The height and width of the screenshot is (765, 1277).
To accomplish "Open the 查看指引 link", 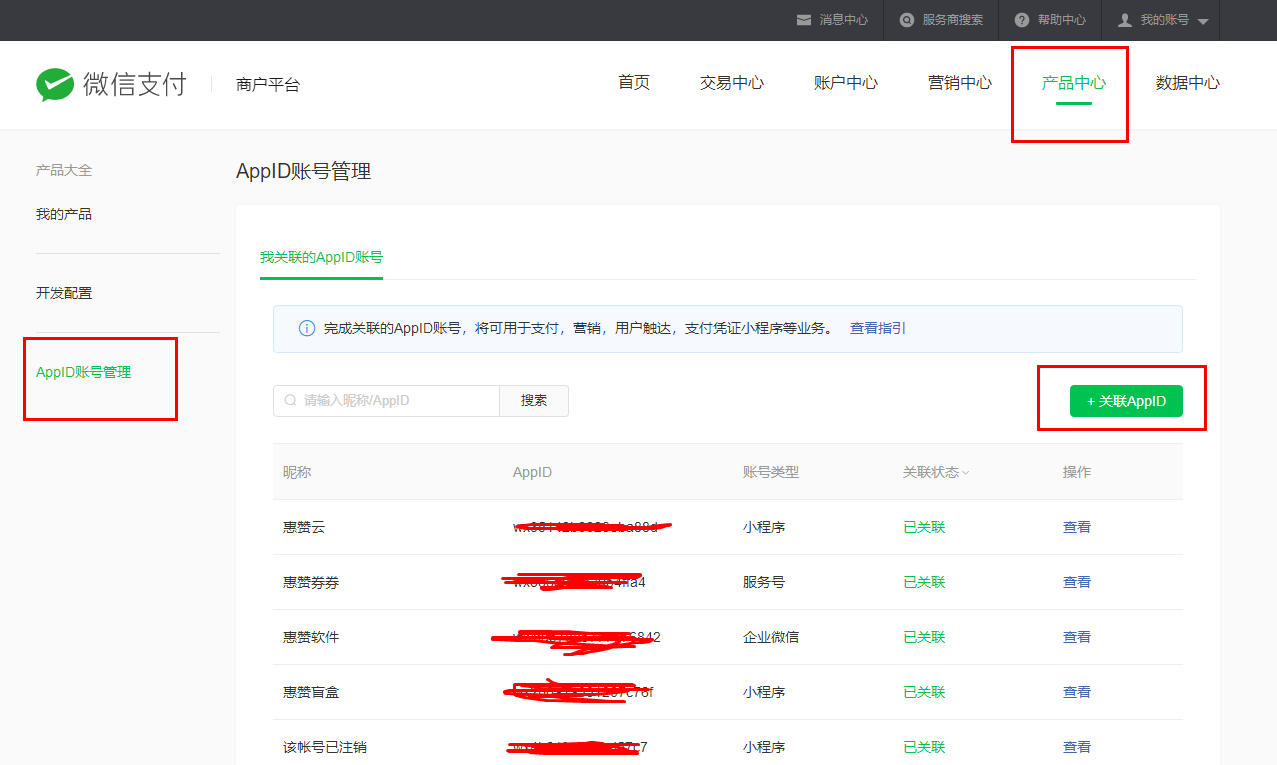I will [878, 328].
